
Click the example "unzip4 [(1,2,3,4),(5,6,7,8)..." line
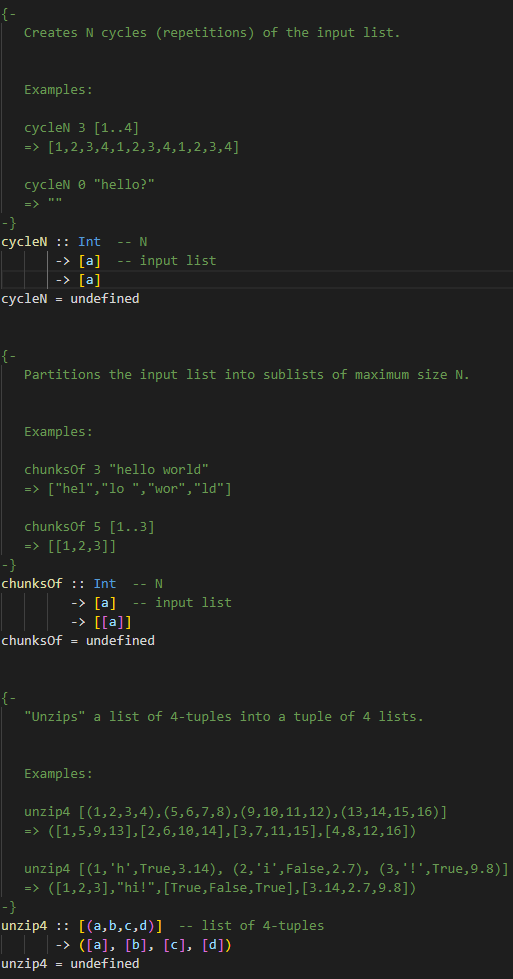235,812
